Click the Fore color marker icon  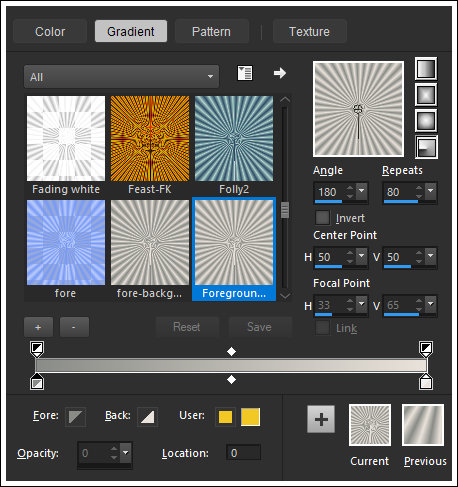[76, 417]
